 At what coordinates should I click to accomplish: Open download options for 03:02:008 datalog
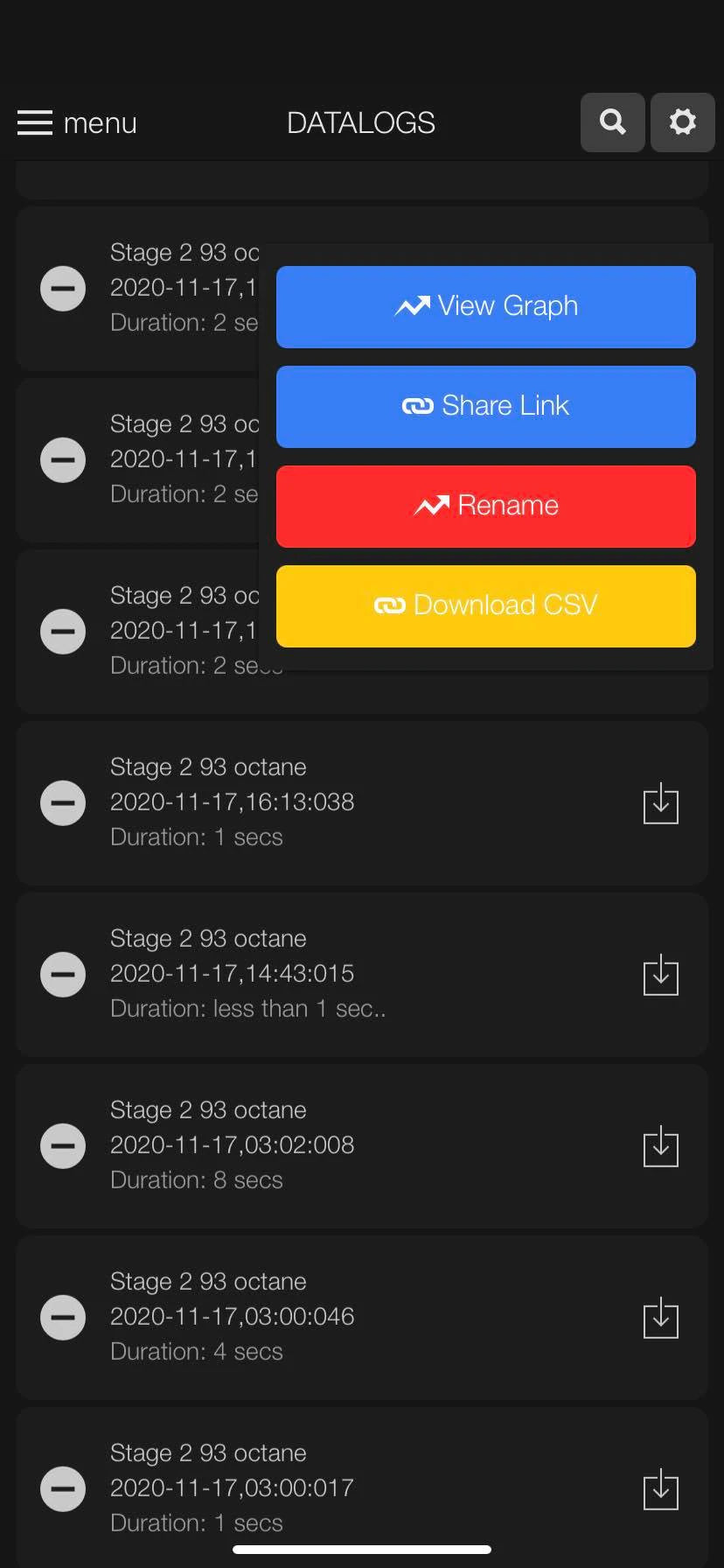coord(660,1146)
